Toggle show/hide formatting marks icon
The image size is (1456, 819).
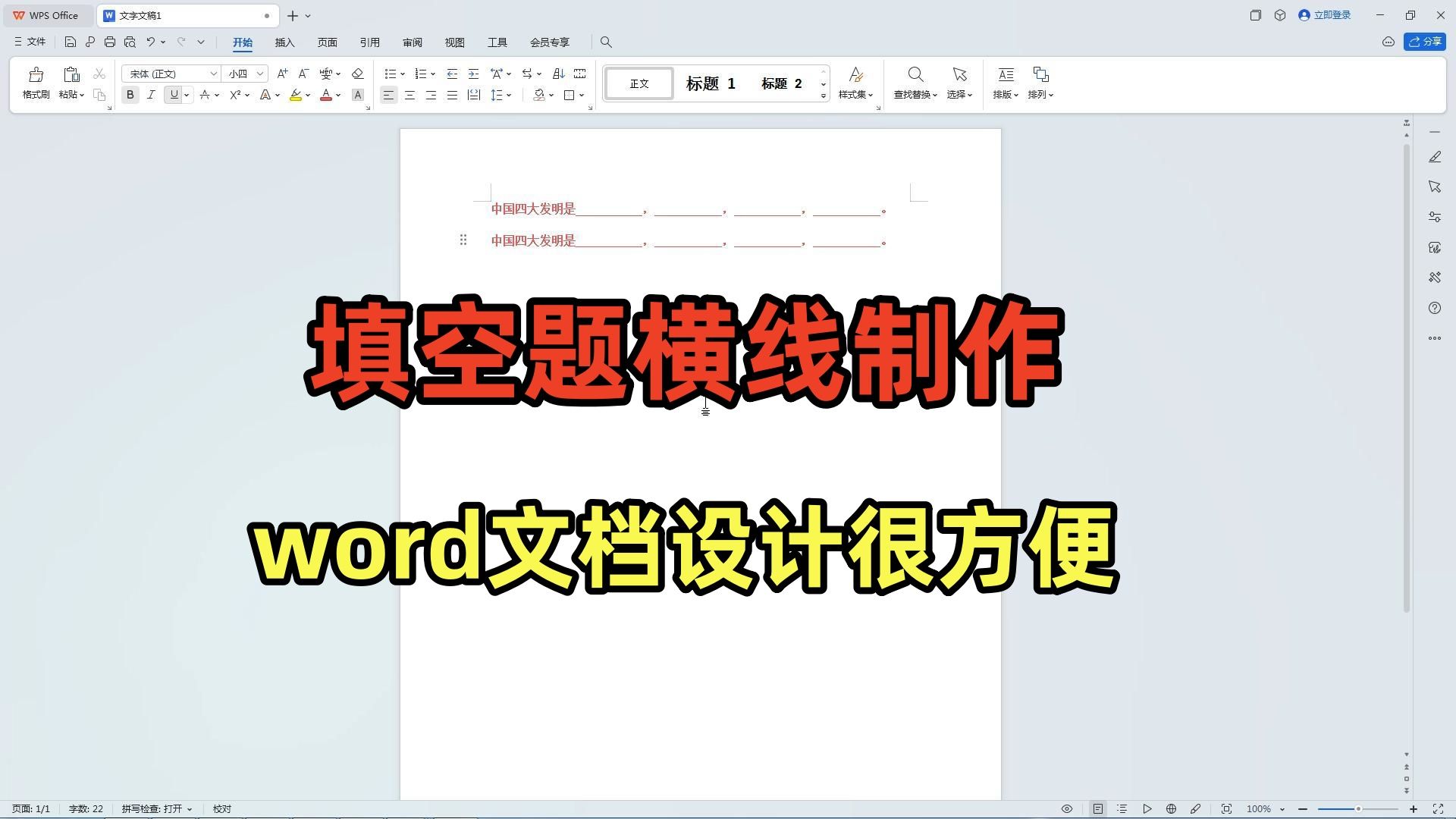coord(527,74)
